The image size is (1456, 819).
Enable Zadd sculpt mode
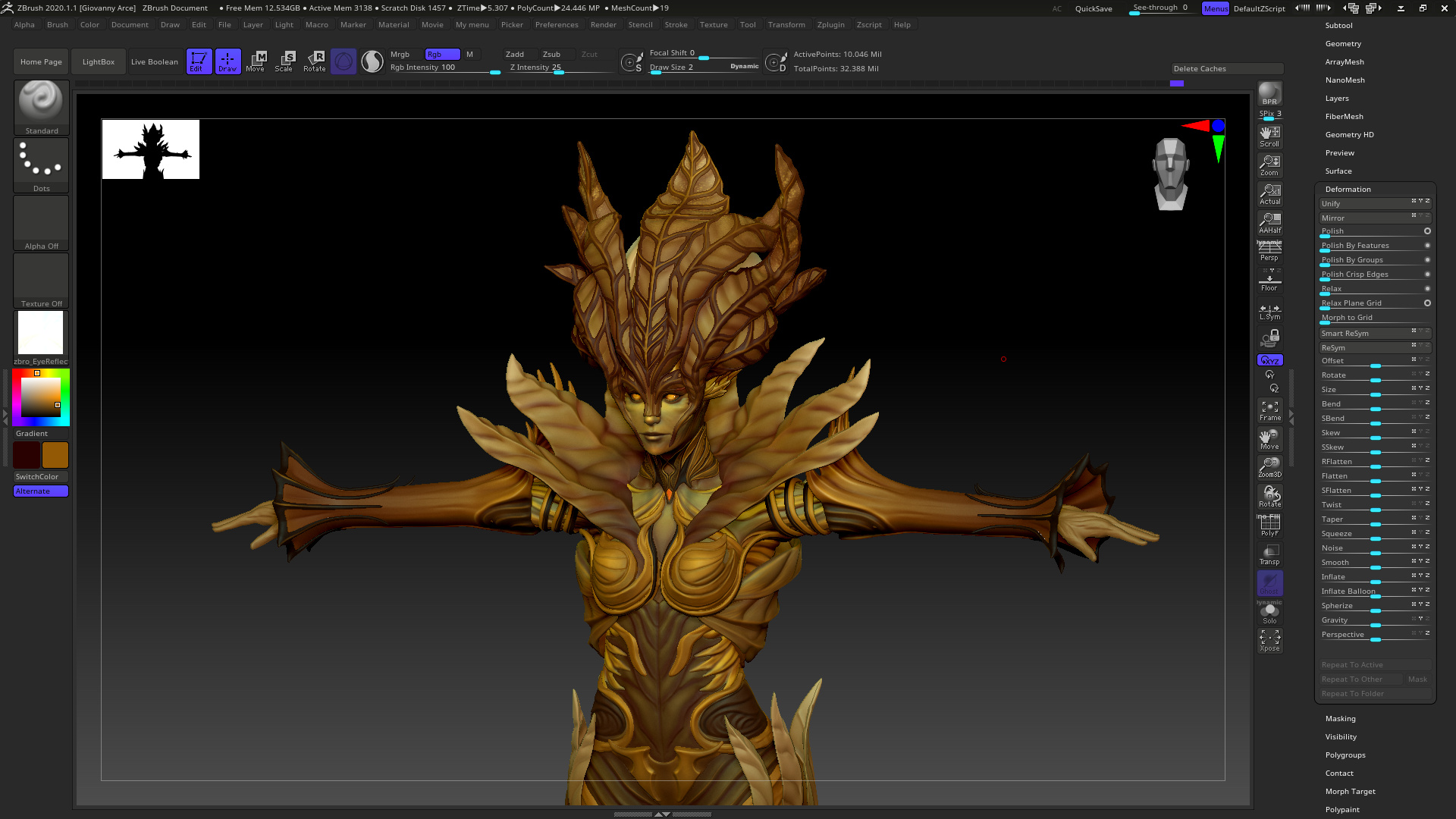pyautogui.click(x=515, y=54)
